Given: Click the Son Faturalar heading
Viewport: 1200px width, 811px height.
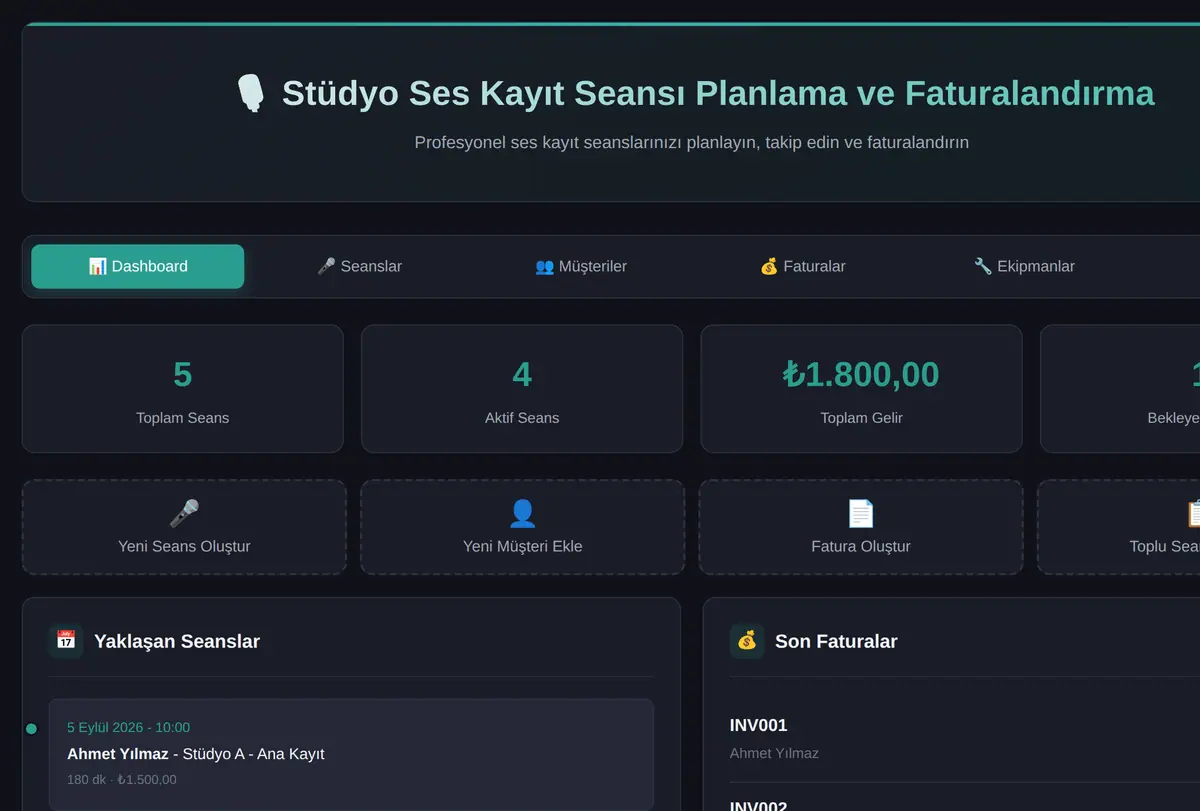Looking at the screenshot, I should pyautogui.click(x=836, y=641).
